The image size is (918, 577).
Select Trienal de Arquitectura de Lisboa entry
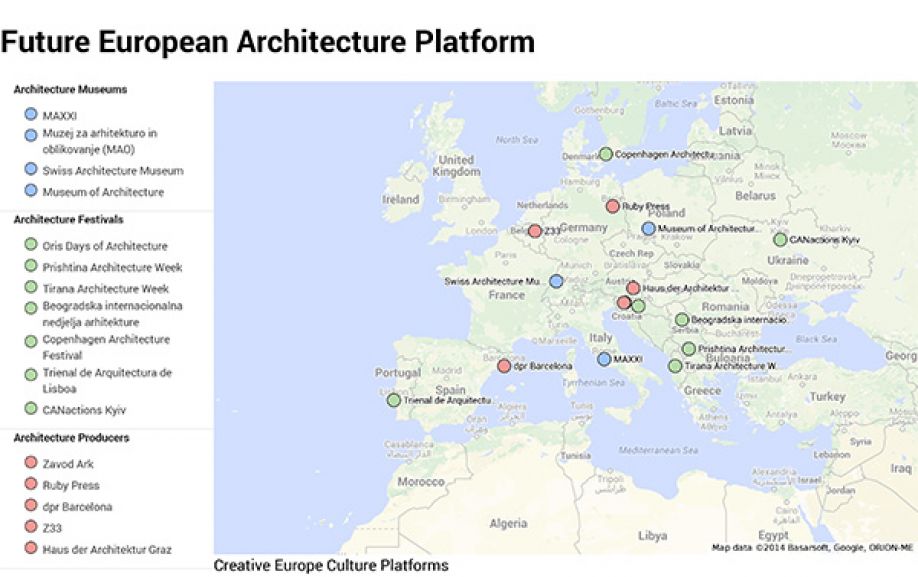click(x=107, y=380)
